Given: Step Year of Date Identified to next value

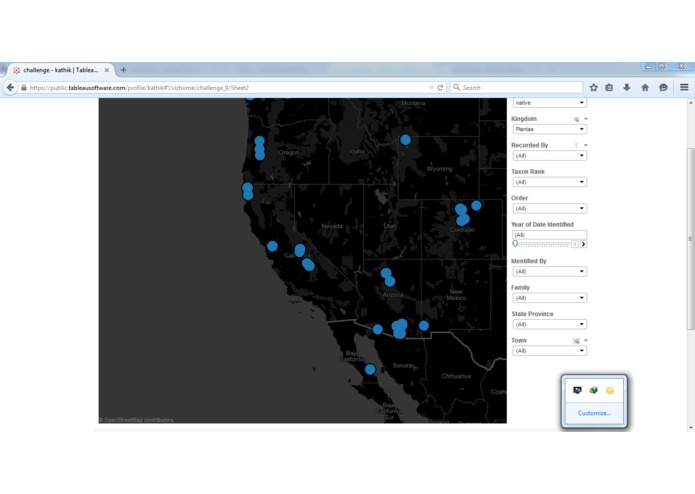Looking at the screenshot, I should click(583, 244).
